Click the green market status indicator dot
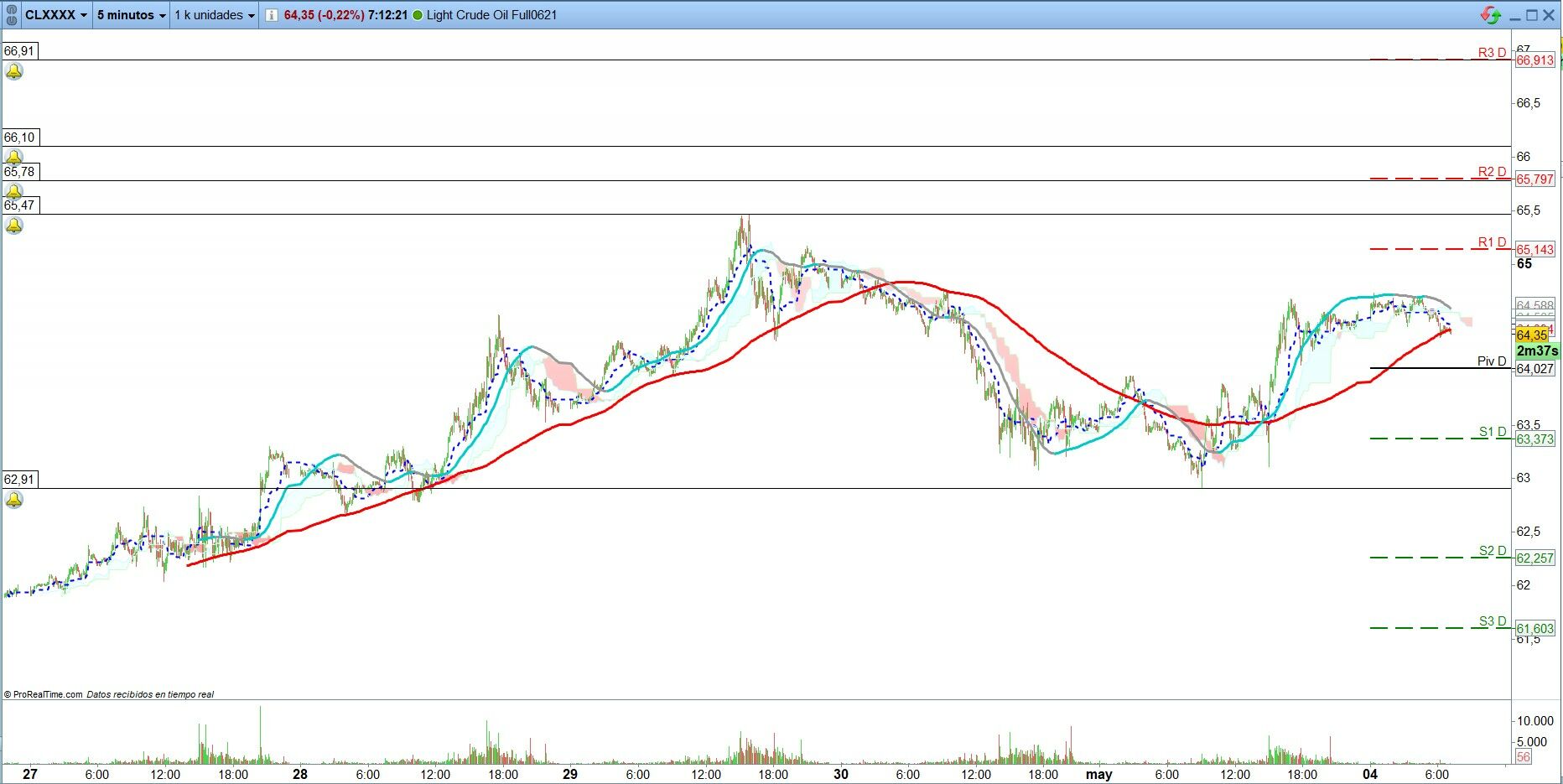Screen dimensions: 1563x784 point(418,15)
